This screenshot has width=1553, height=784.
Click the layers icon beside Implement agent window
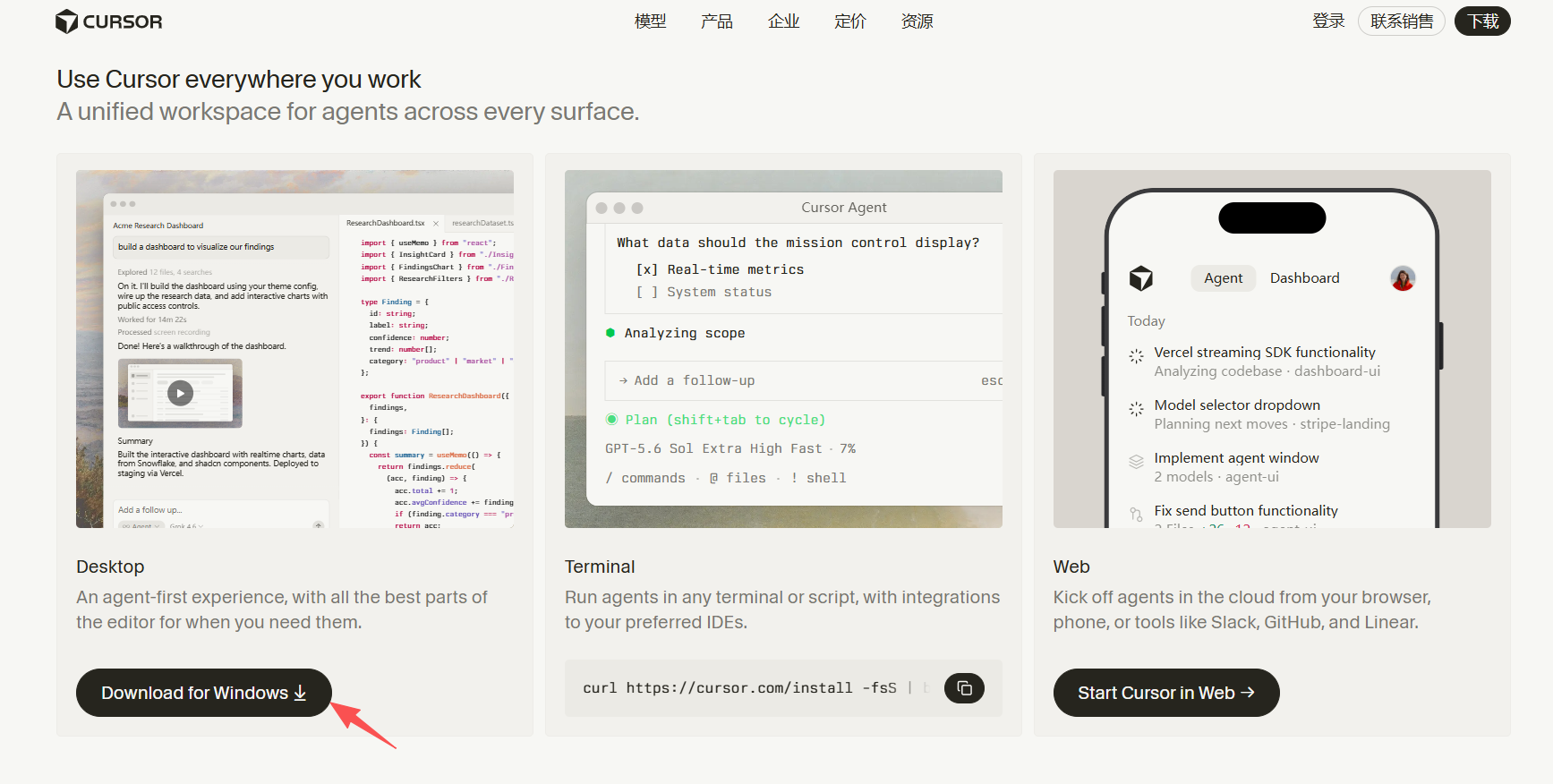(1136, 462)
